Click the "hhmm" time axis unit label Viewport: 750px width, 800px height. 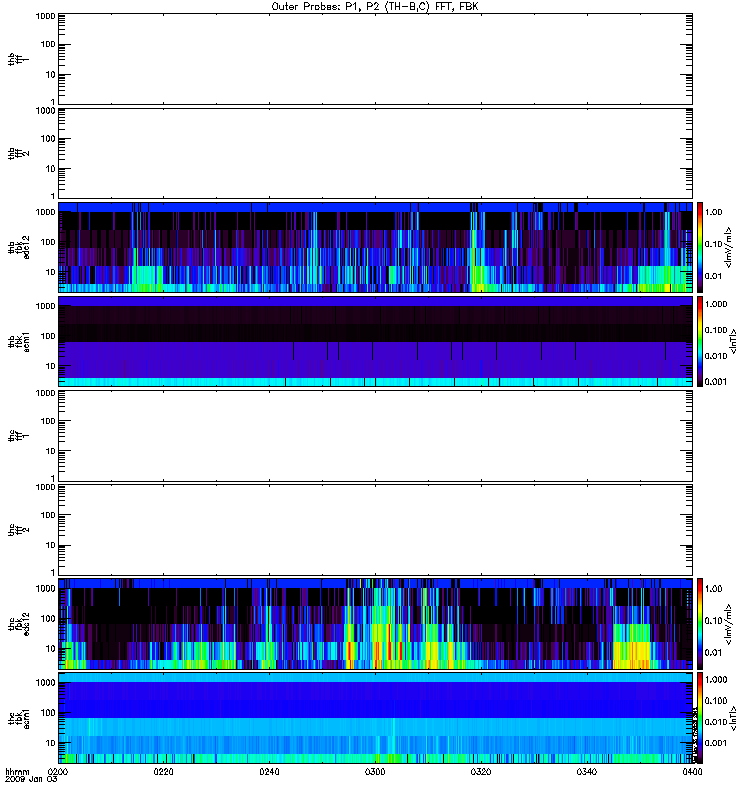(x=17, y=772)
